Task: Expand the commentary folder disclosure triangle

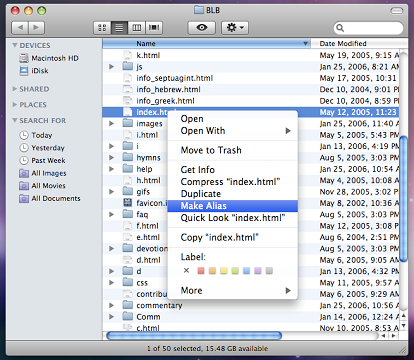Action: 112,305
